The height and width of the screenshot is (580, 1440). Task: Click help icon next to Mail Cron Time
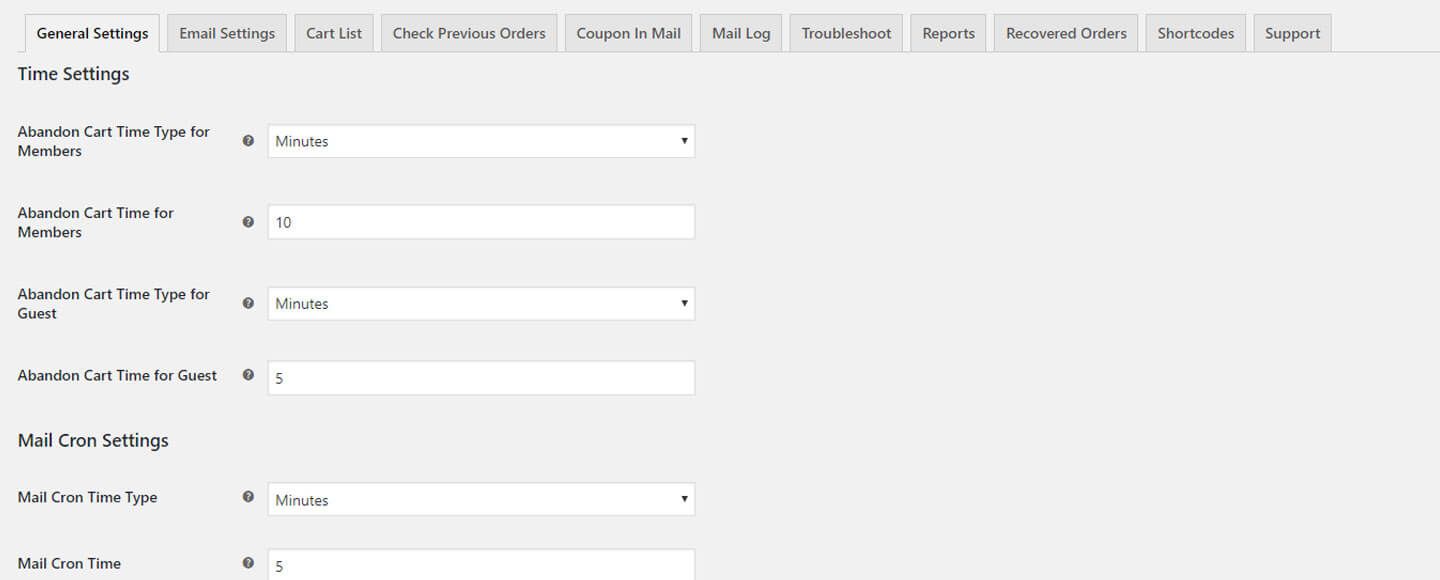pos(248,563)
